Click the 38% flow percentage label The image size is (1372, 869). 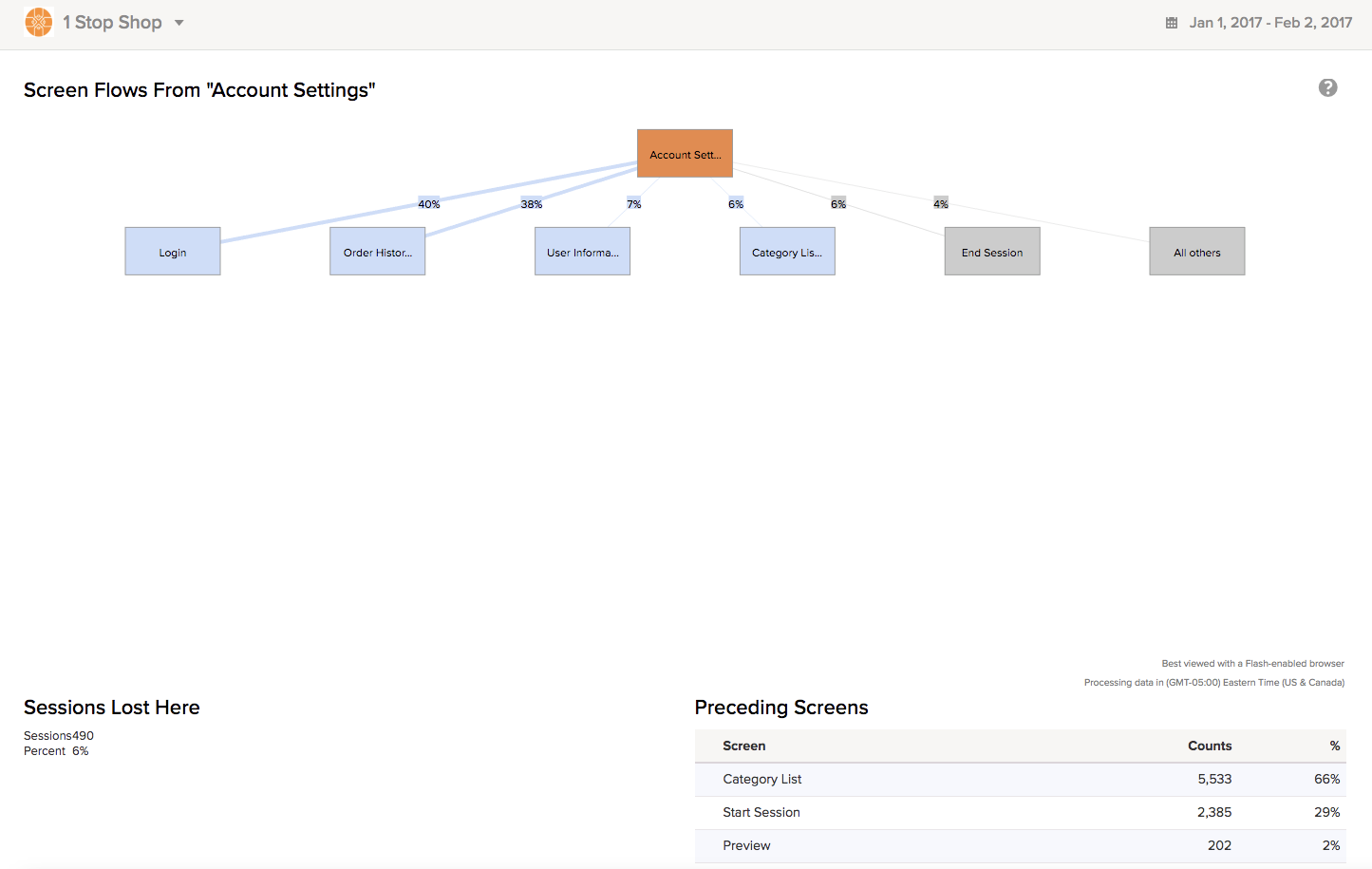click(x=532, y=204)
